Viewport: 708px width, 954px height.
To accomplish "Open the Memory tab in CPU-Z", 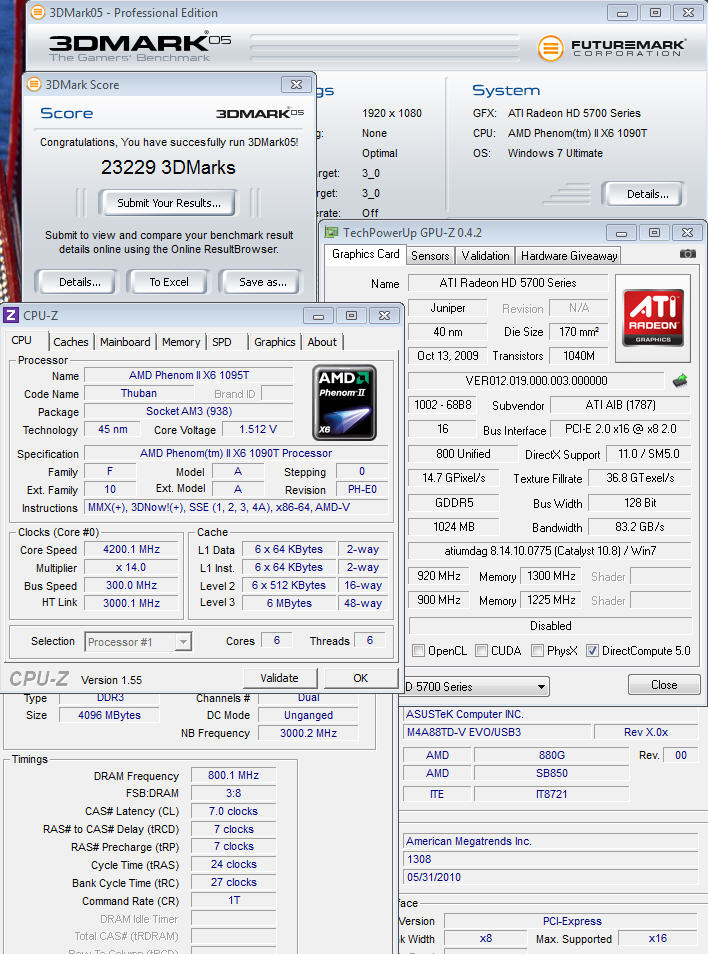I will click(x=181, y=342).
